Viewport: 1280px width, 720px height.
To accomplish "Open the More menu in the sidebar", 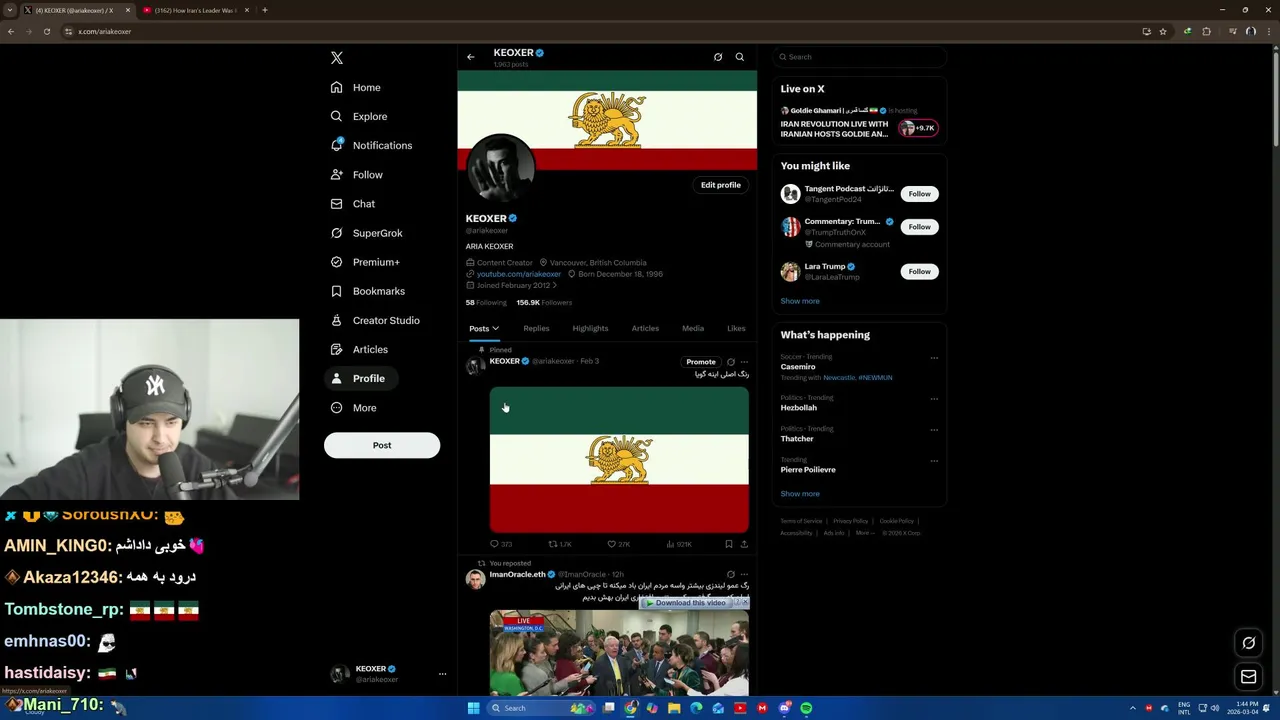I will (354, 408).
